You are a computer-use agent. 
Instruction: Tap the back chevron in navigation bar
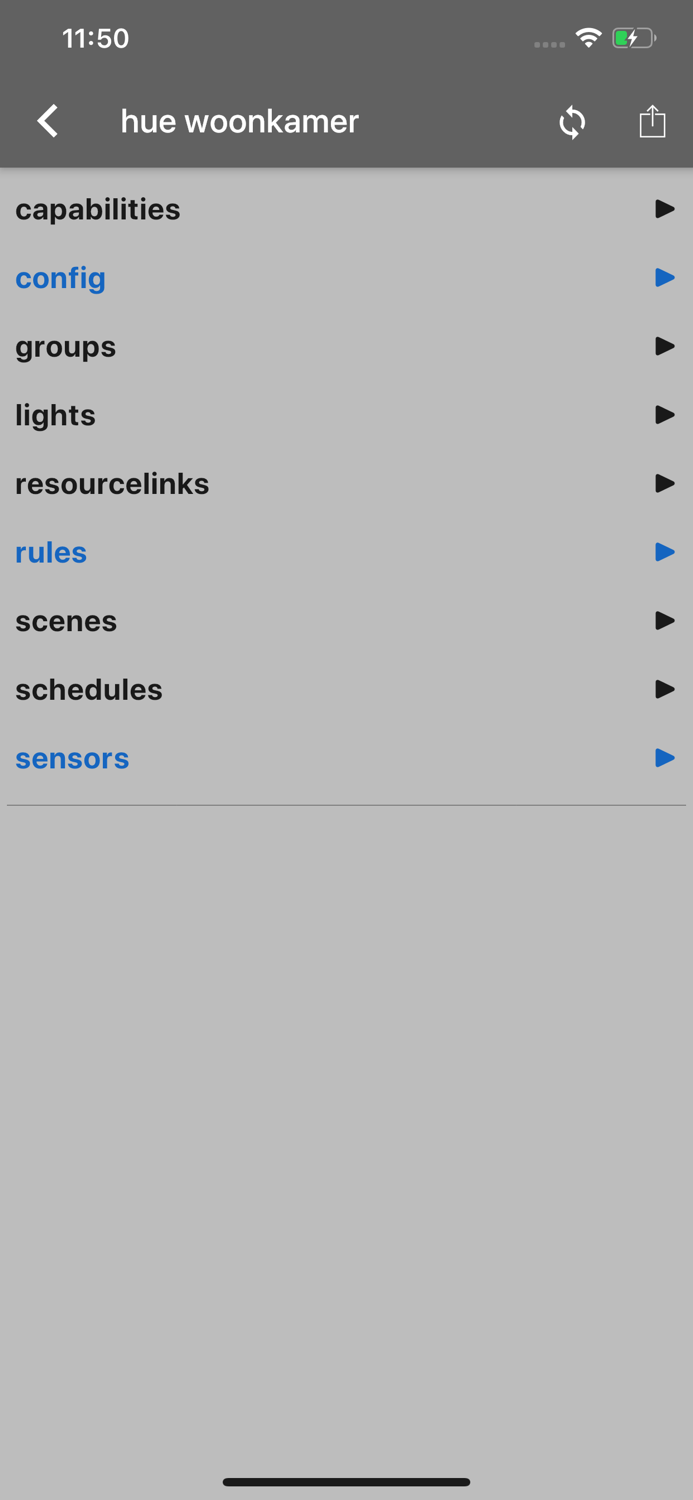pos(46,120)
